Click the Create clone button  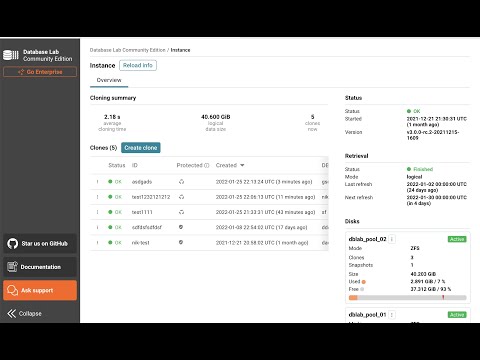pos(141,148)
